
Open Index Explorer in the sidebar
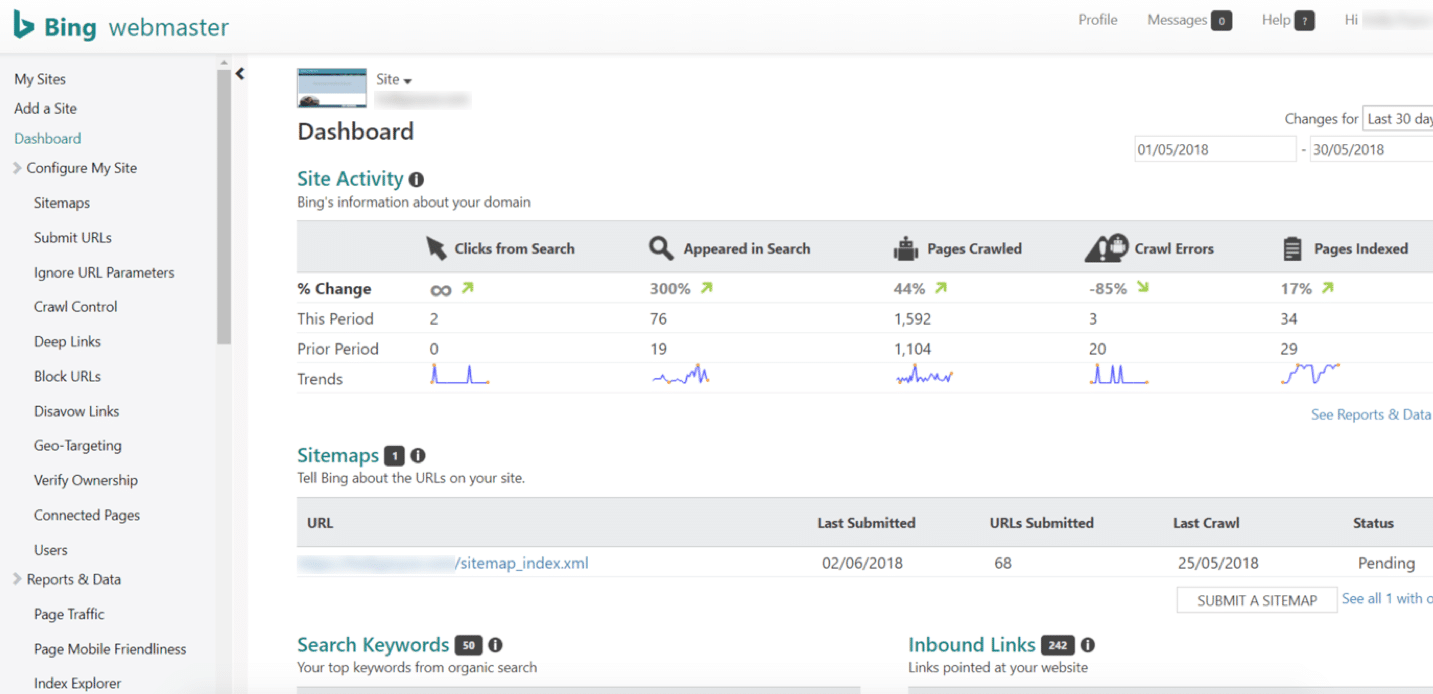(x=77, y=683)
